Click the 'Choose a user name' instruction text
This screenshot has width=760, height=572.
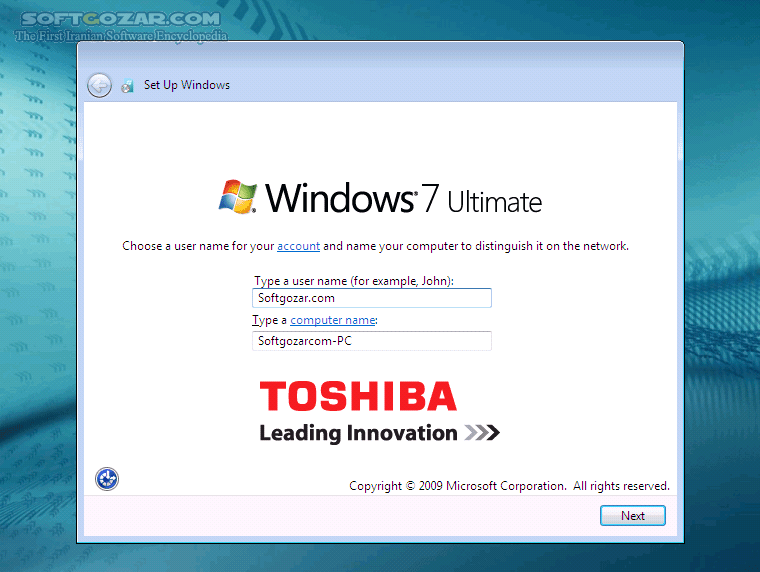(375, 246)
